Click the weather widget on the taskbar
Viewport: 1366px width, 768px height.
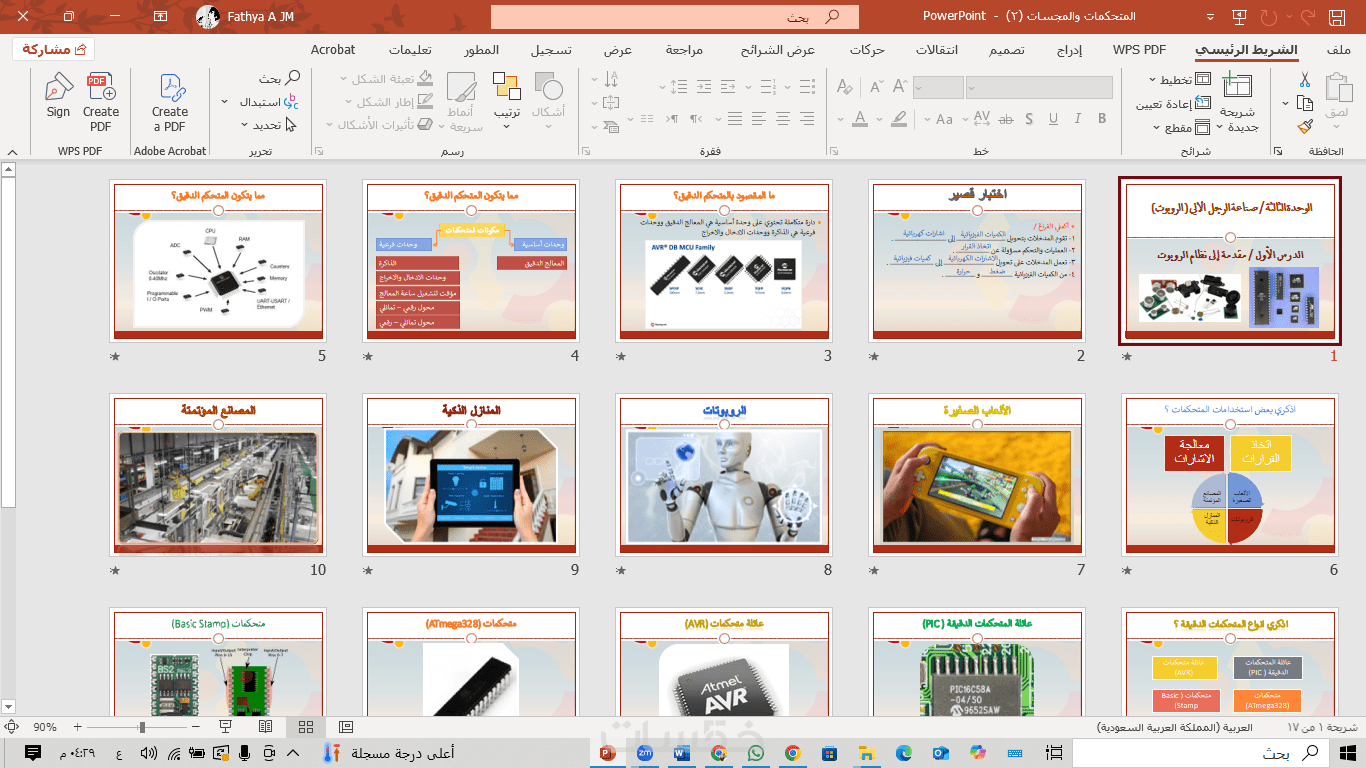coord(389,753)
